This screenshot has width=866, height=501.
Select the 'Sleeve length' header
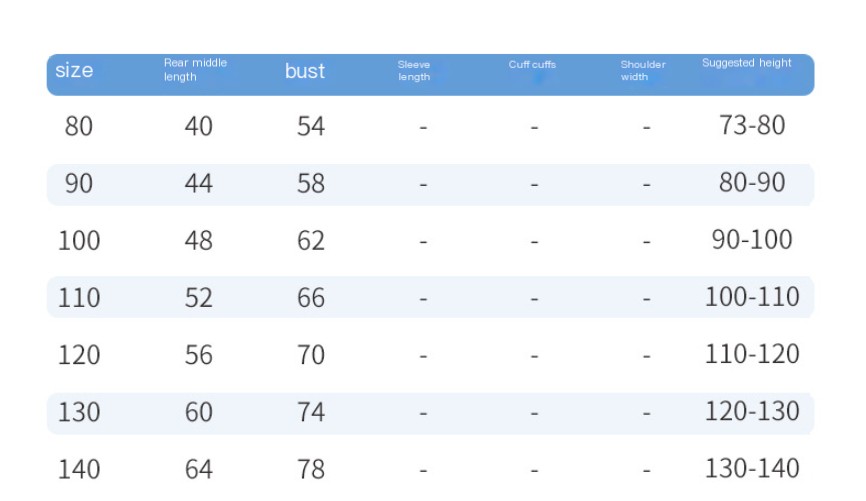[x=414, y=71]
